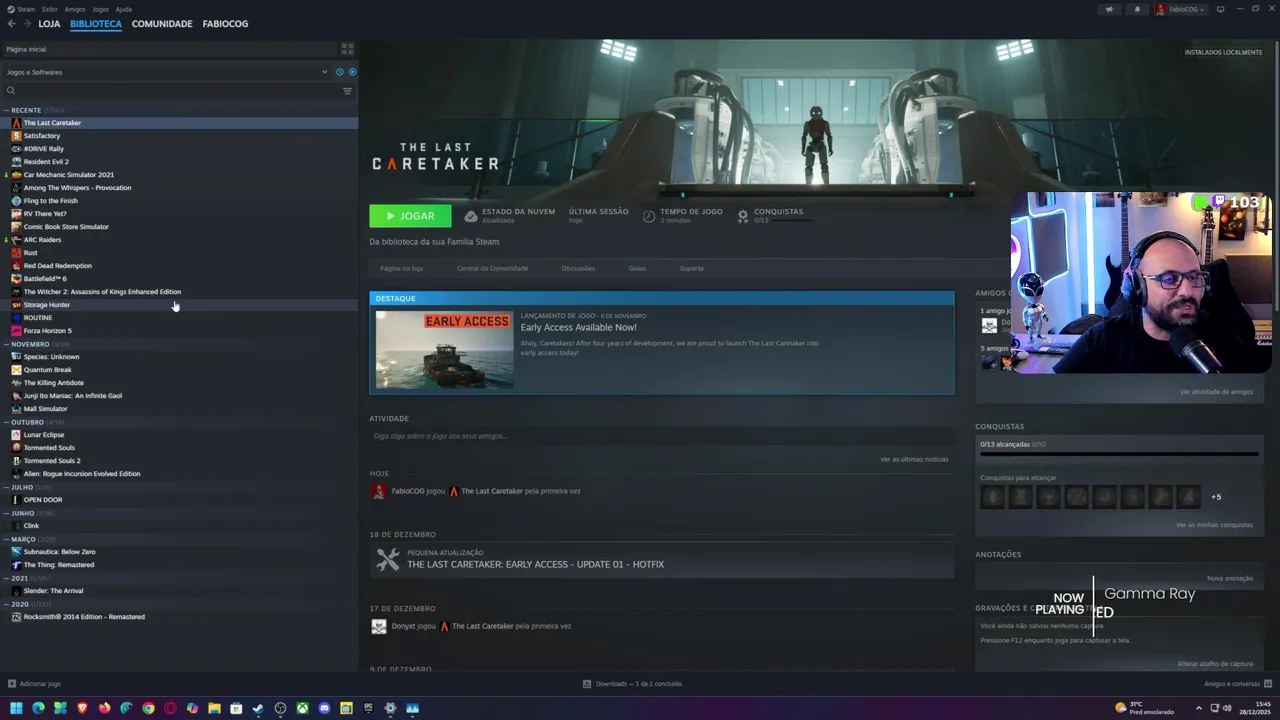
Task: Click the Storage Hunter game icon
Action: click(x=16, y=305)
